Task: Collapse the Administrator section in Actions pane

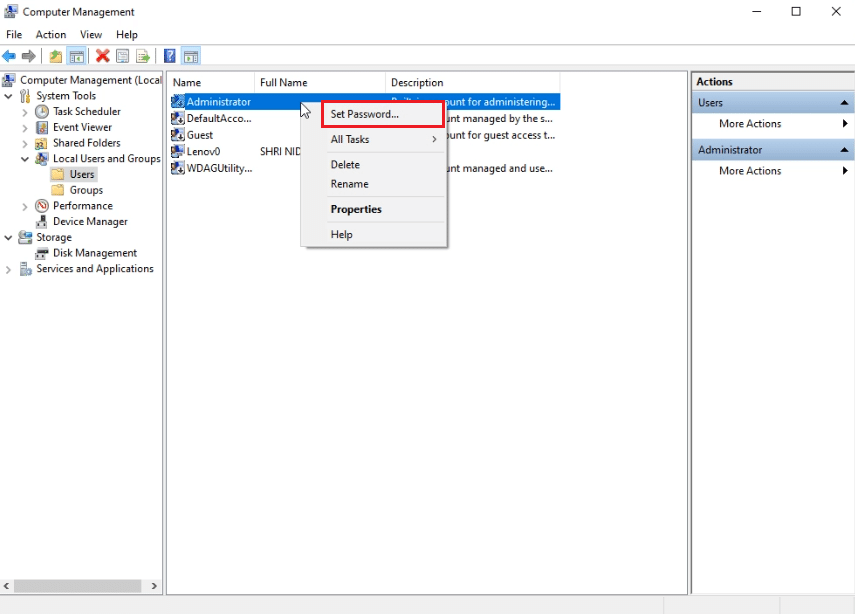Action: (x=844, y=149)
